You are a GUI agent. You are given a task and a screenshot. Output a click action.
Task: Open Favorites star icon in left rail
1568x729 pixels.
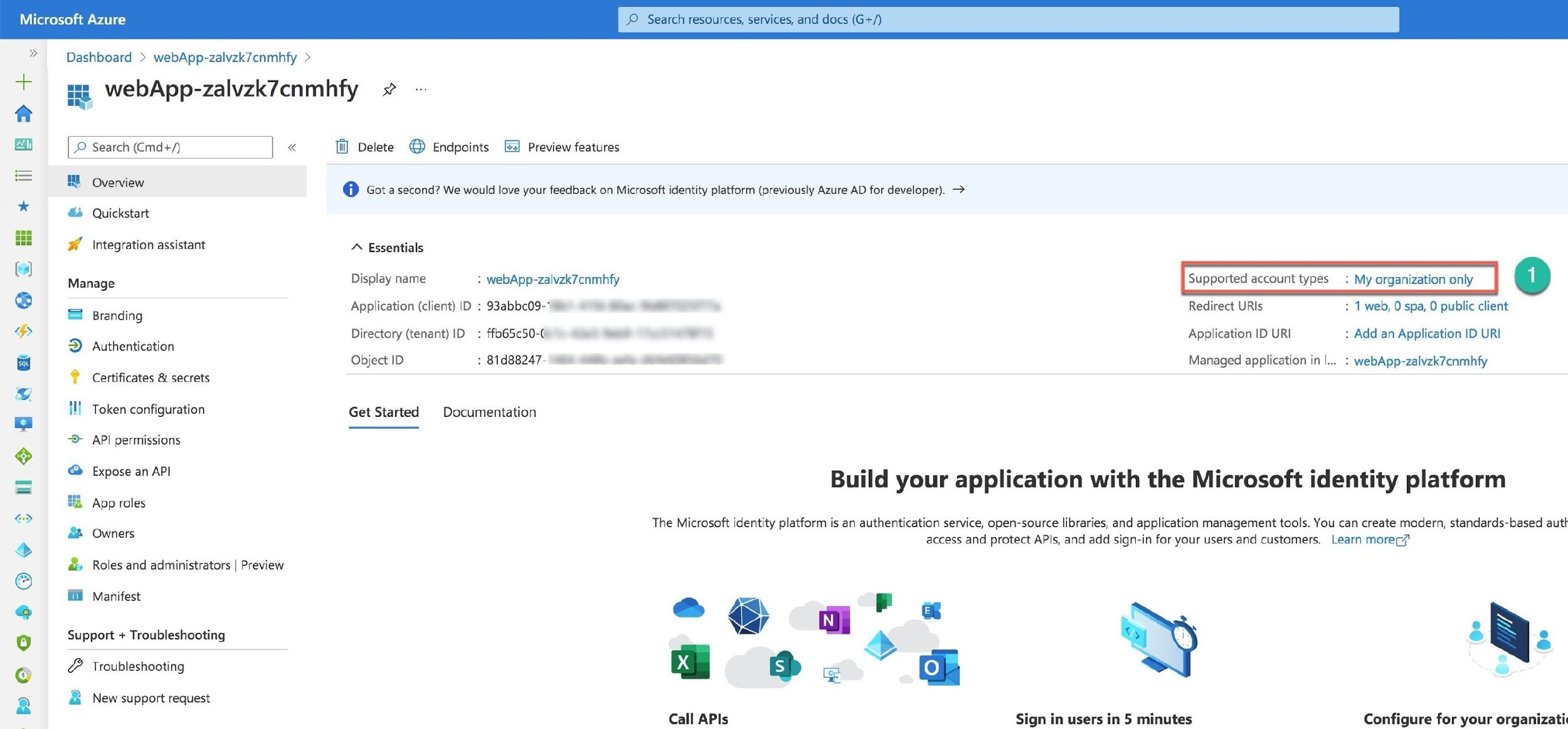23,206
